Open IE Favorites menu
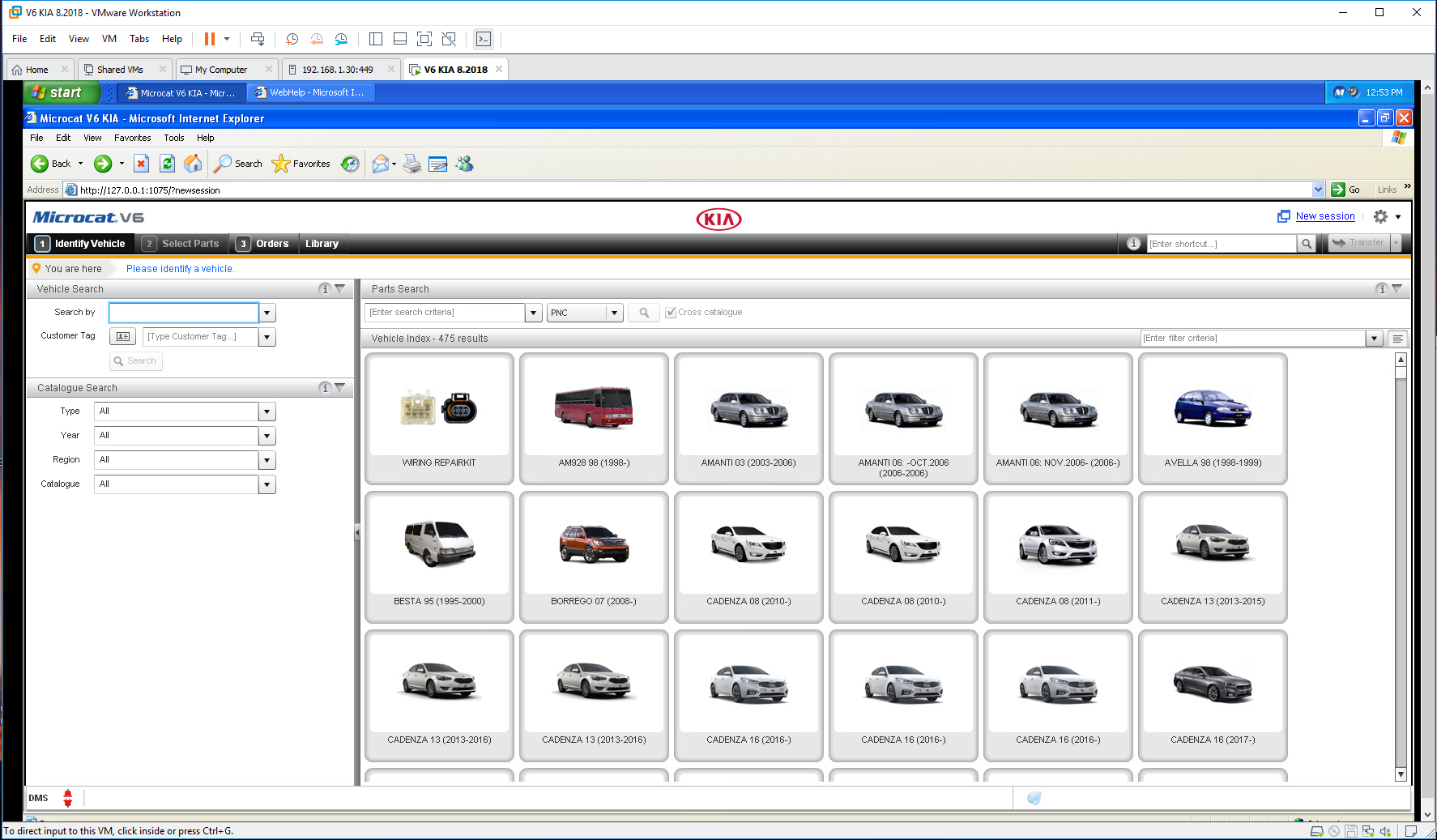 pos(132,138)
